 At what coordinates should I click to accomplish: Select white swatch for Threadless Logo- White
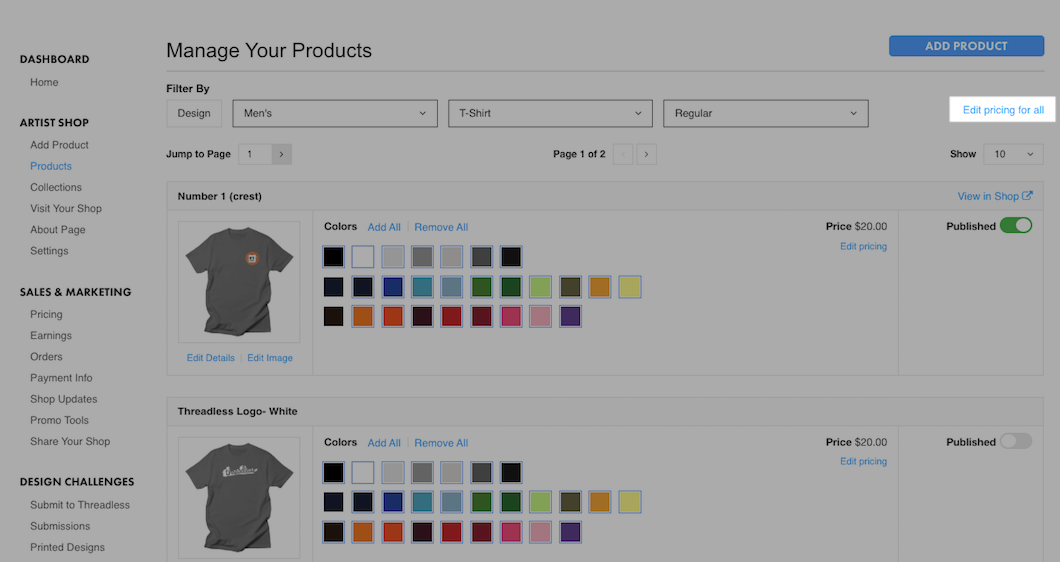click(363, 473)
